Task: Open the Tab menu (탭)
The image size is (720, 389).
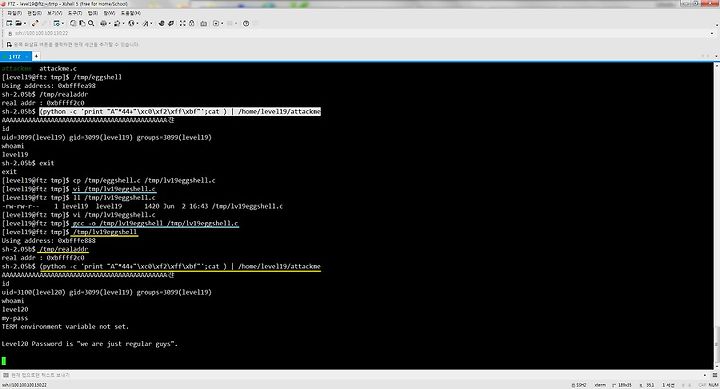Action: pyautogui.click(x=93, y=13)
